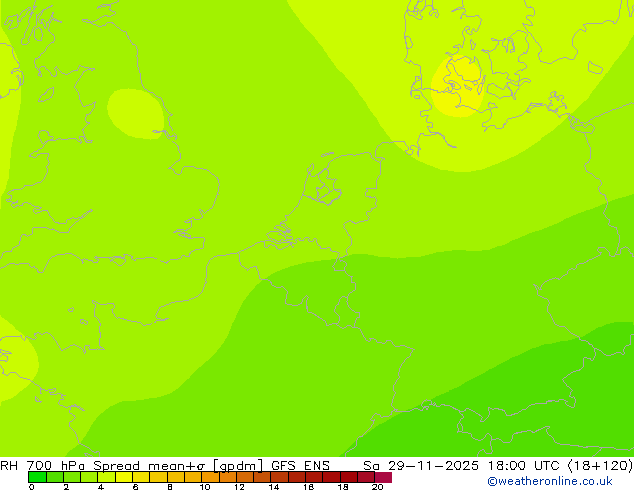The height and width of the screenshot is (490, 634).
Task: Click legend scale value '10'
Action: click(x=205, y=487)
